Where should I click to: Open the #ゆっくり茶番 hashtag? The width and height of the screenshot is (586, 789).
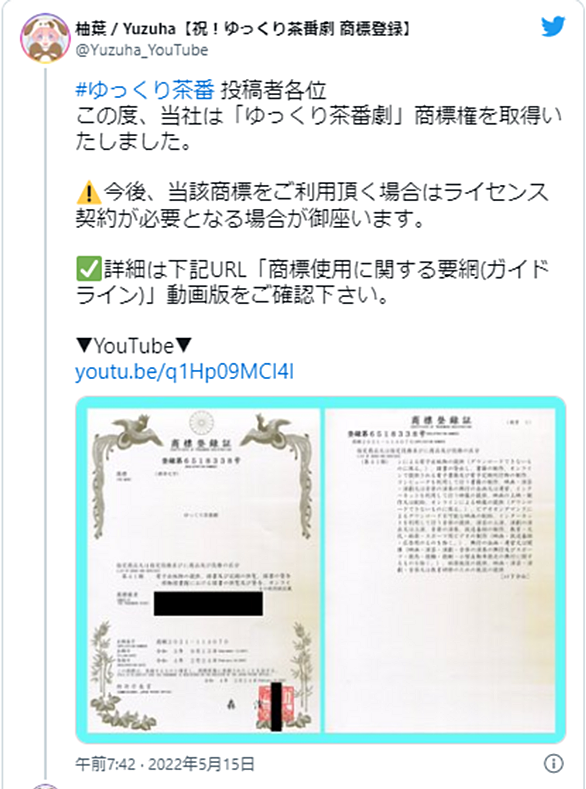pyautogui.click(x=145, y=90)
